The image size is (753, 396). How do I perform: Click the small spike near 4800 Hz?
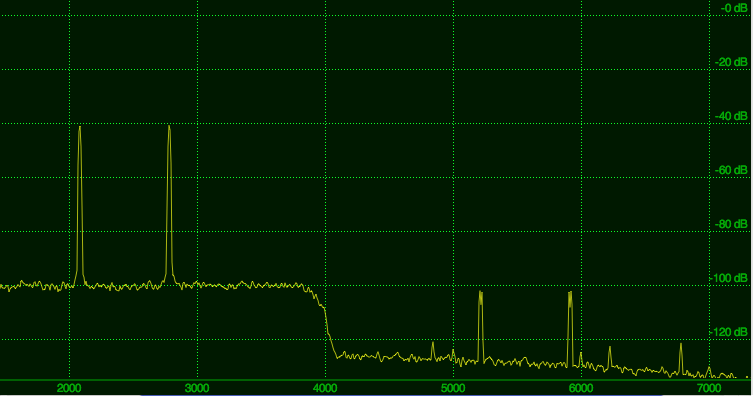(433, 350)
